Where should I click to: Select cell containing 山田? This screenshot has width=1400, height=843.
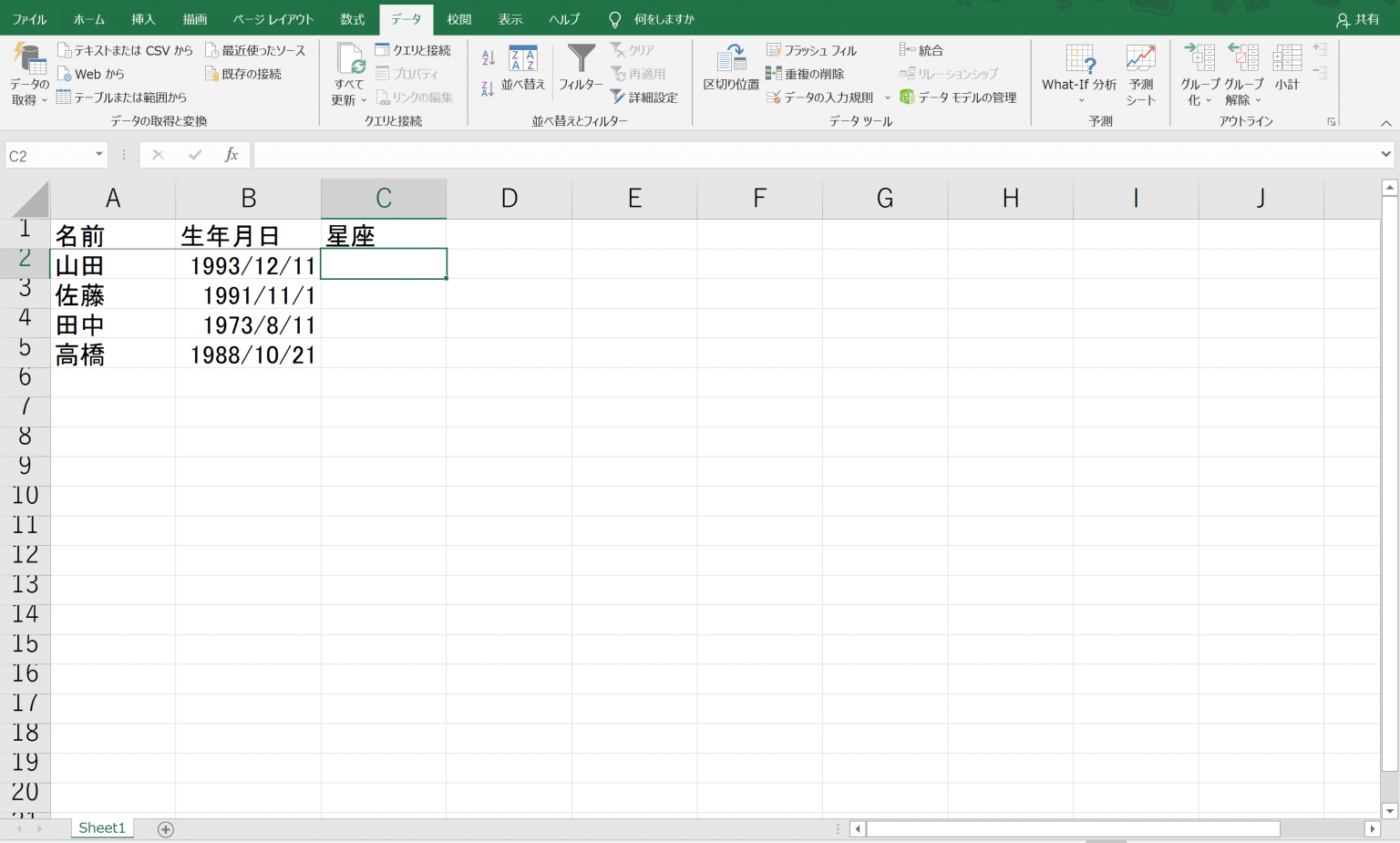[x=113, y=264]
